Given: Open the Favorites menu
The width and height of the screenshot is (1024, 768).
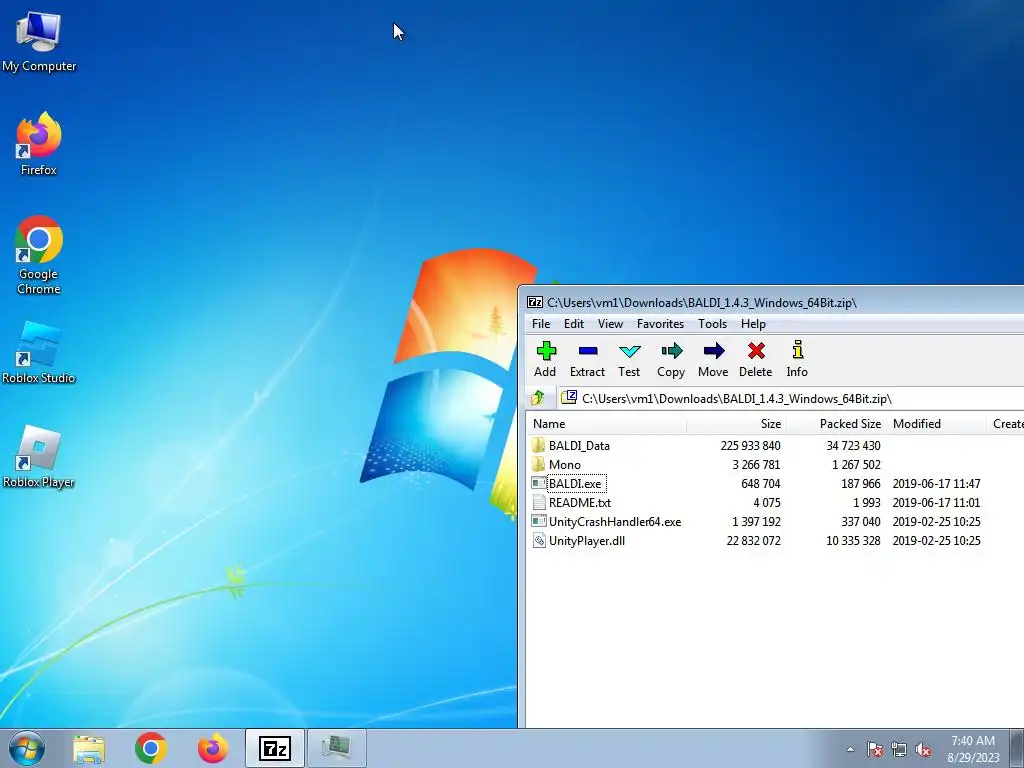Looking at the screenshot, I should [x=660, y=324].
